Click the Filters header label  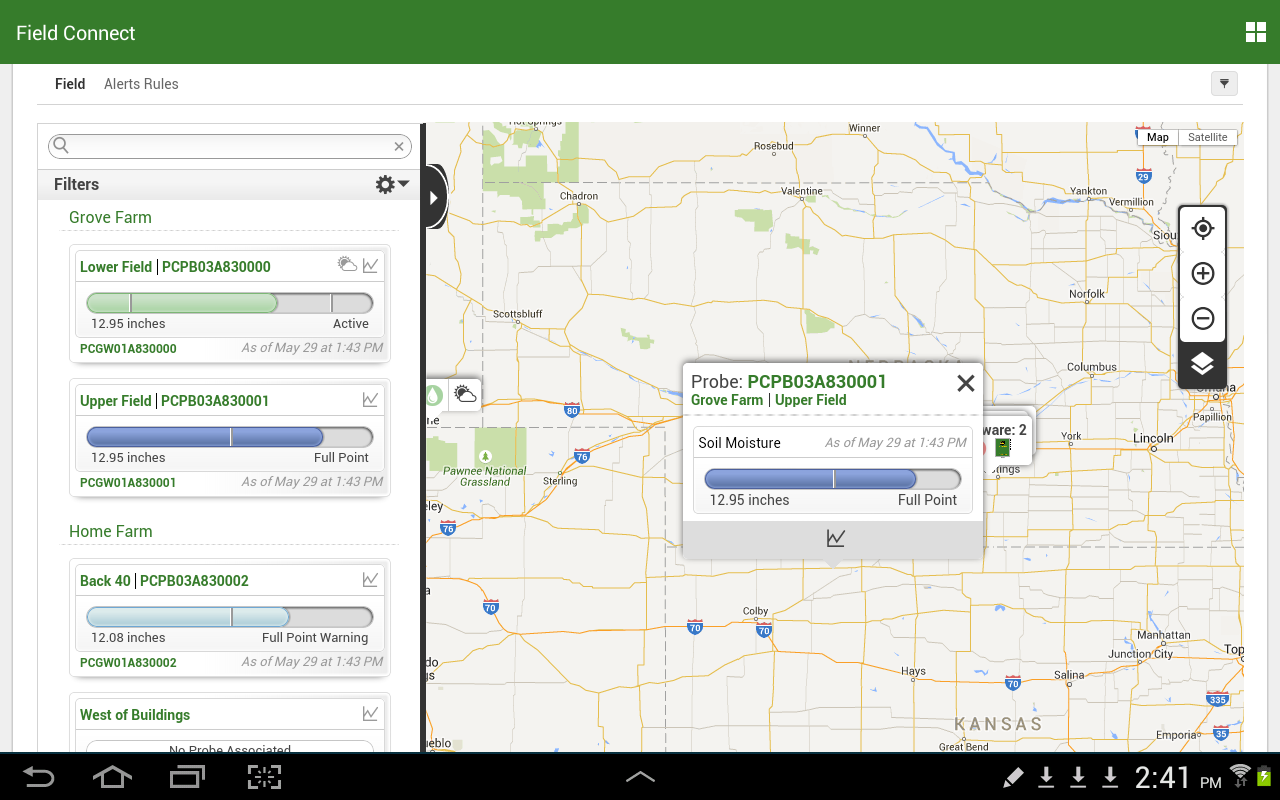76,184
